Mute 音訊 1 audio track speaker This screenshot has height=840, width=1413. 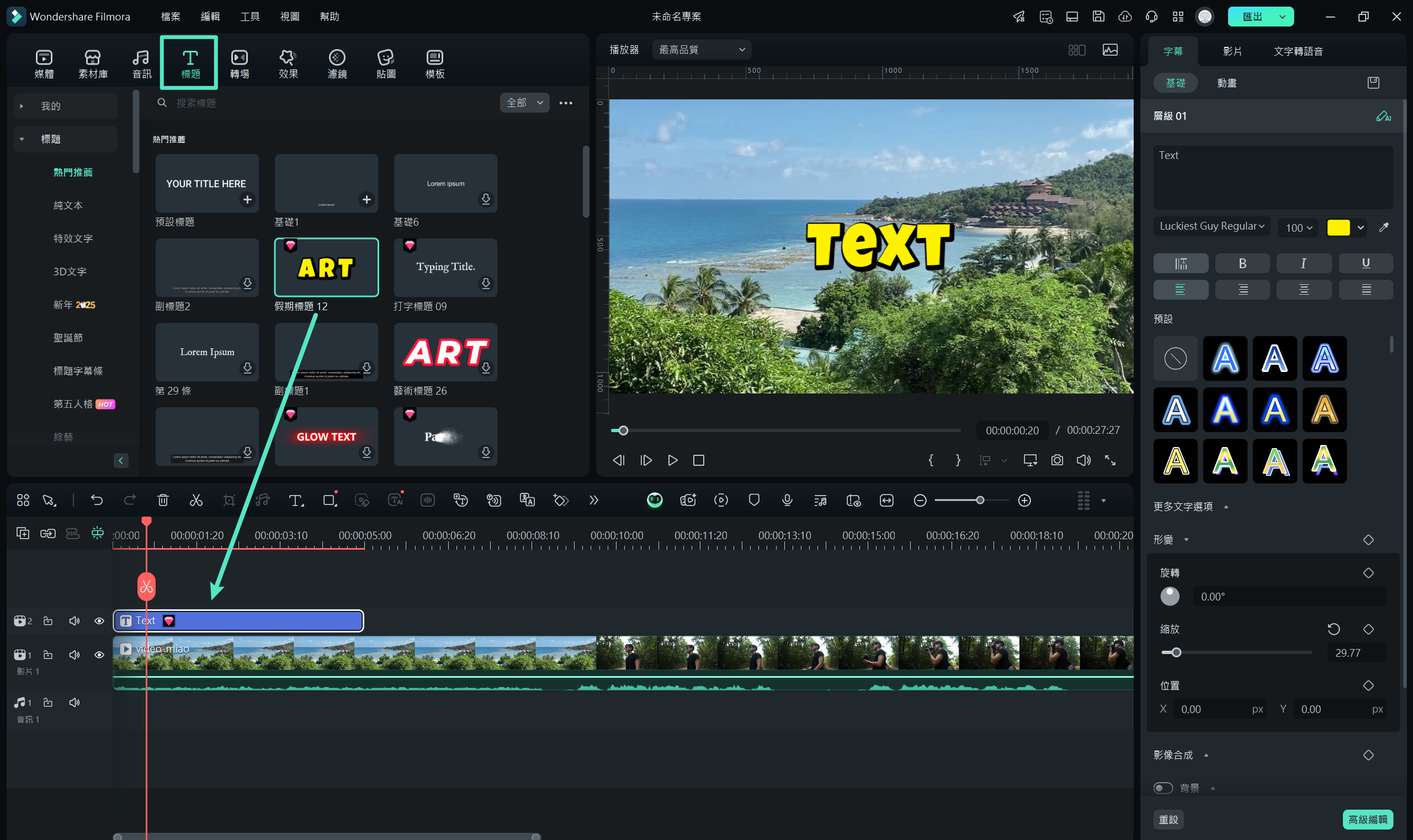tap(74, 703)
